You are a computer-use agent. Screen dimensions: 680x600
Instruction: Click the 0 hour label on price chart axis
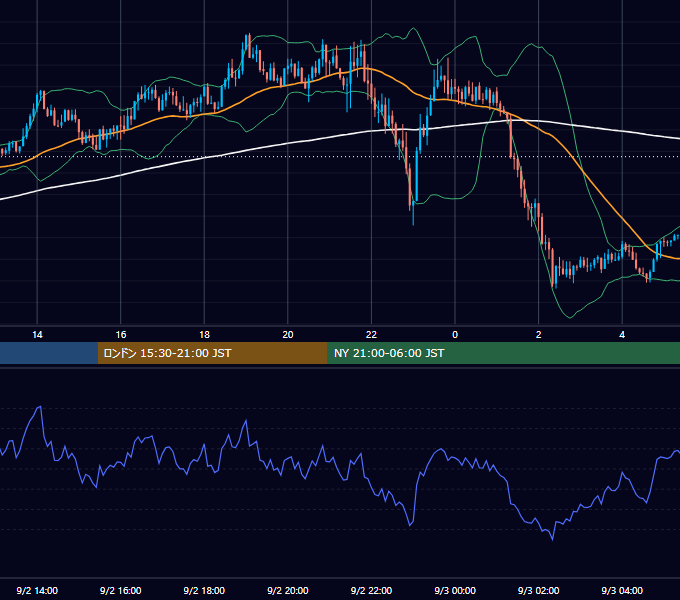click(x=455, y=335)
